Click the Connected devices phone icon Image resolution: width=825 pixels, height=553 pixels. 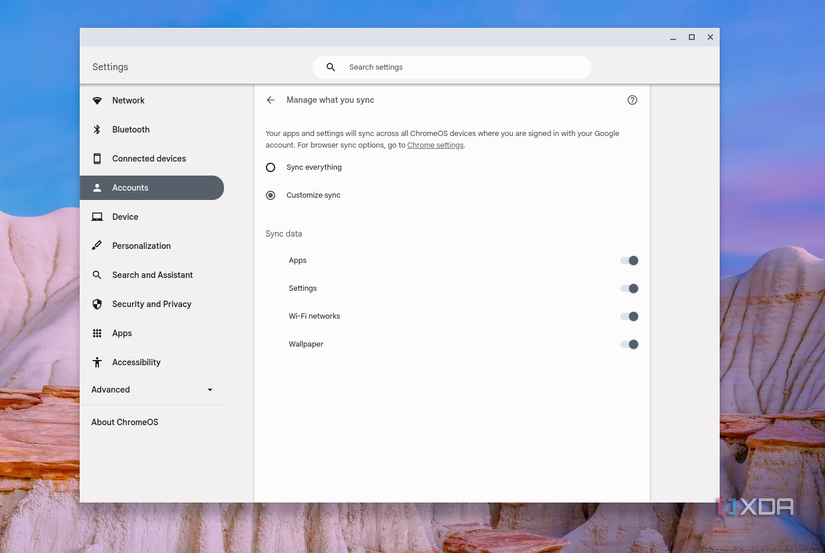pyautogui.click(x=97, y=158)
